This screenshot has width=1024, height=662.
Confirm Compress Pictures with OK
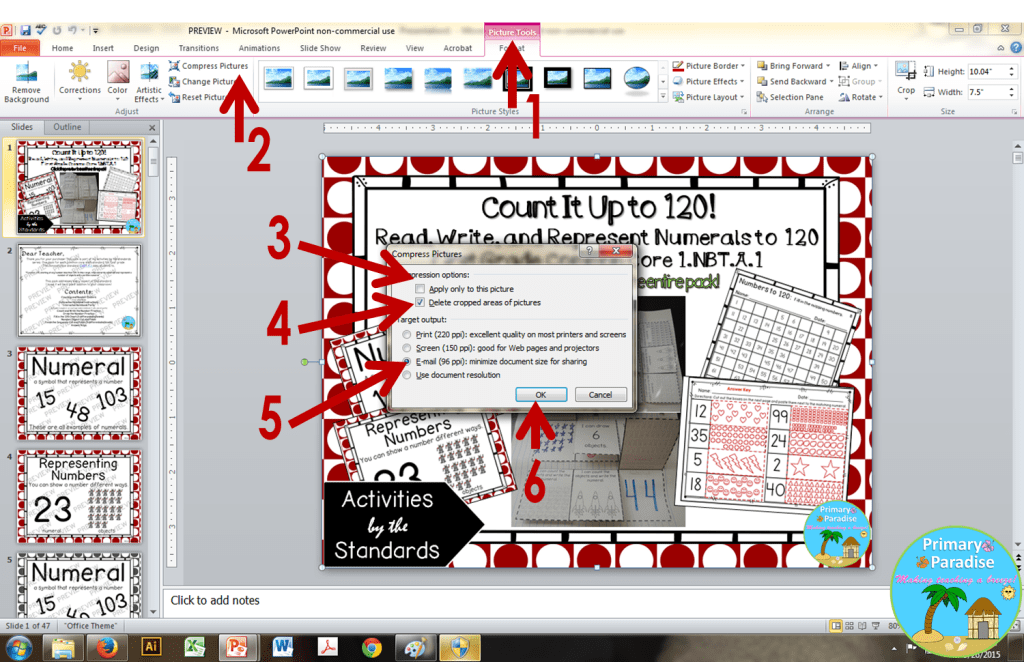point(541,394)
